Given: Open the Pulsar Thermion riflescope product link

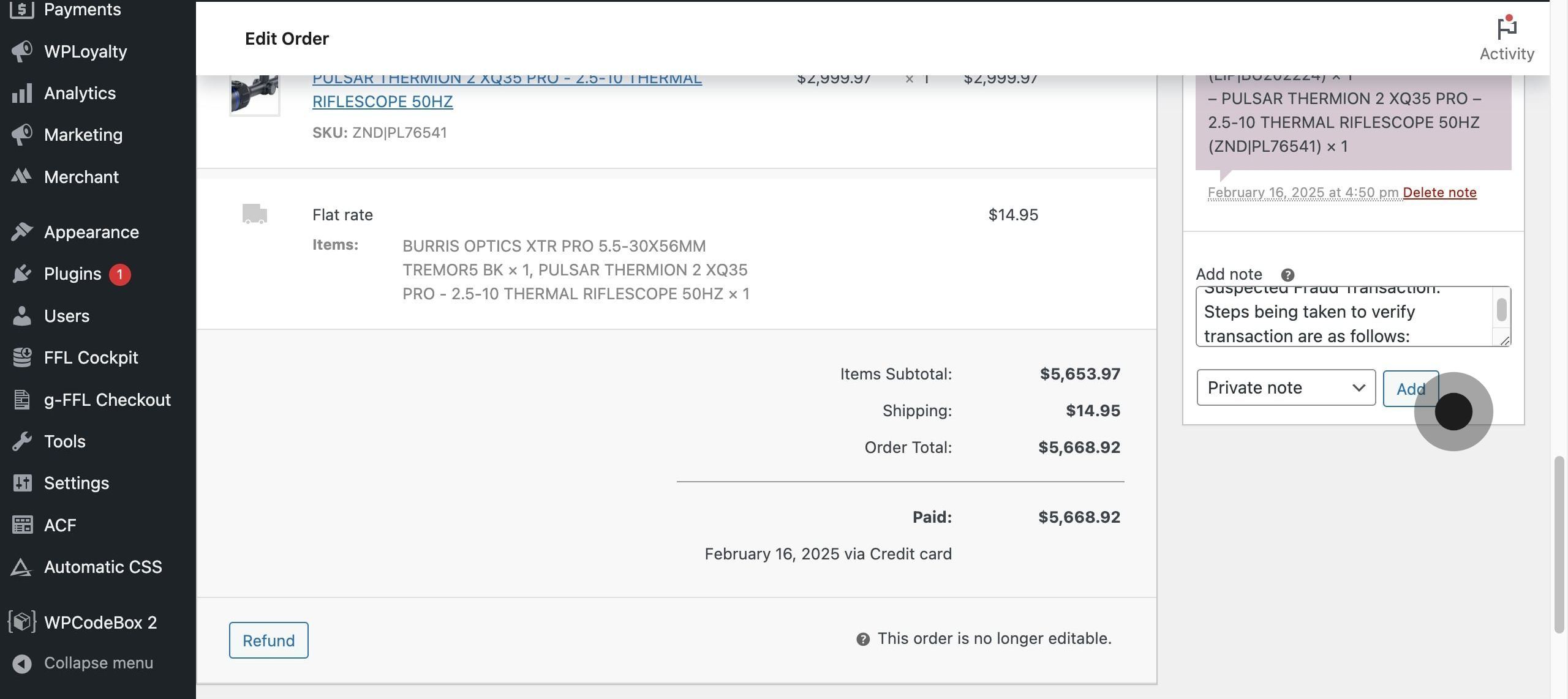Looking at the screenshot, I should (383, 102).
